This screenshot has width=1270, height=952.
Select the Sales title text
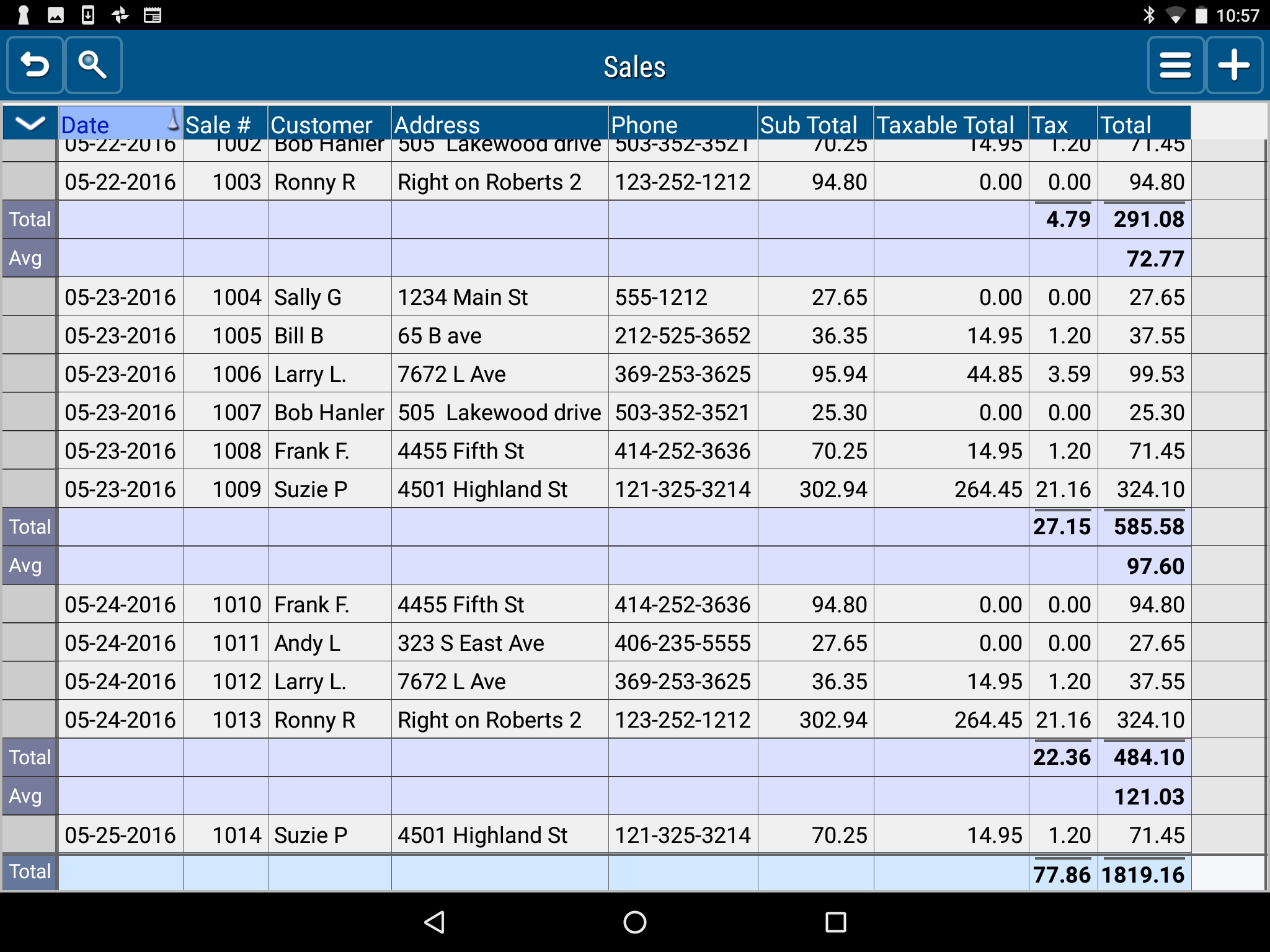click(635, 67)
